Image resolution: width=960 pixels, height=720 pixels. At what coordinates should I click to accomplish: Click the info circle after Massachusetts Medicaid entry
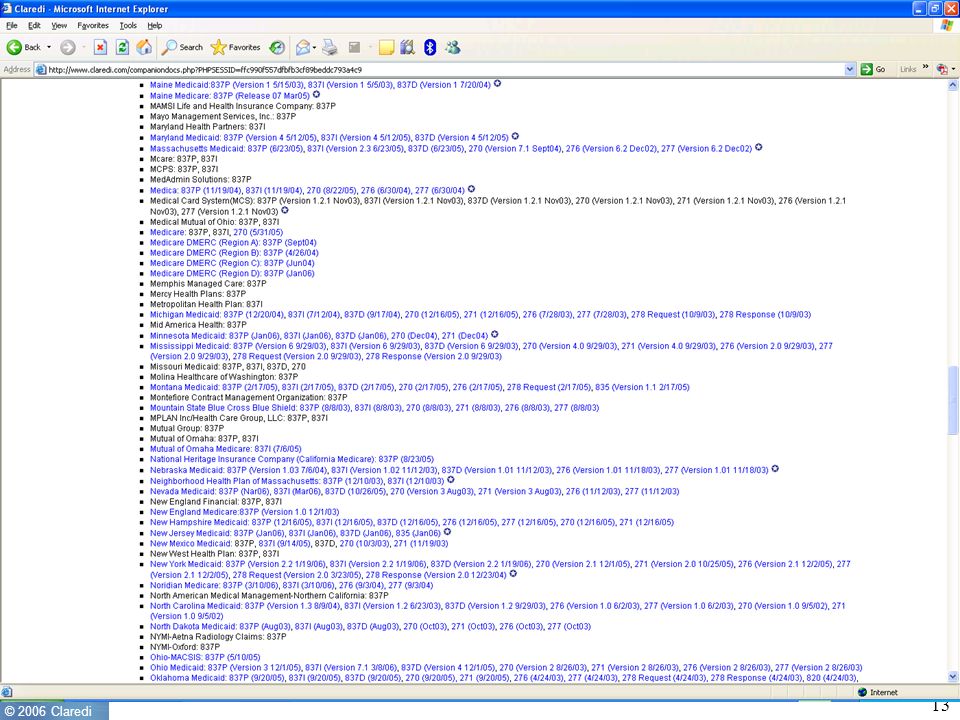[x=758, y=148]
